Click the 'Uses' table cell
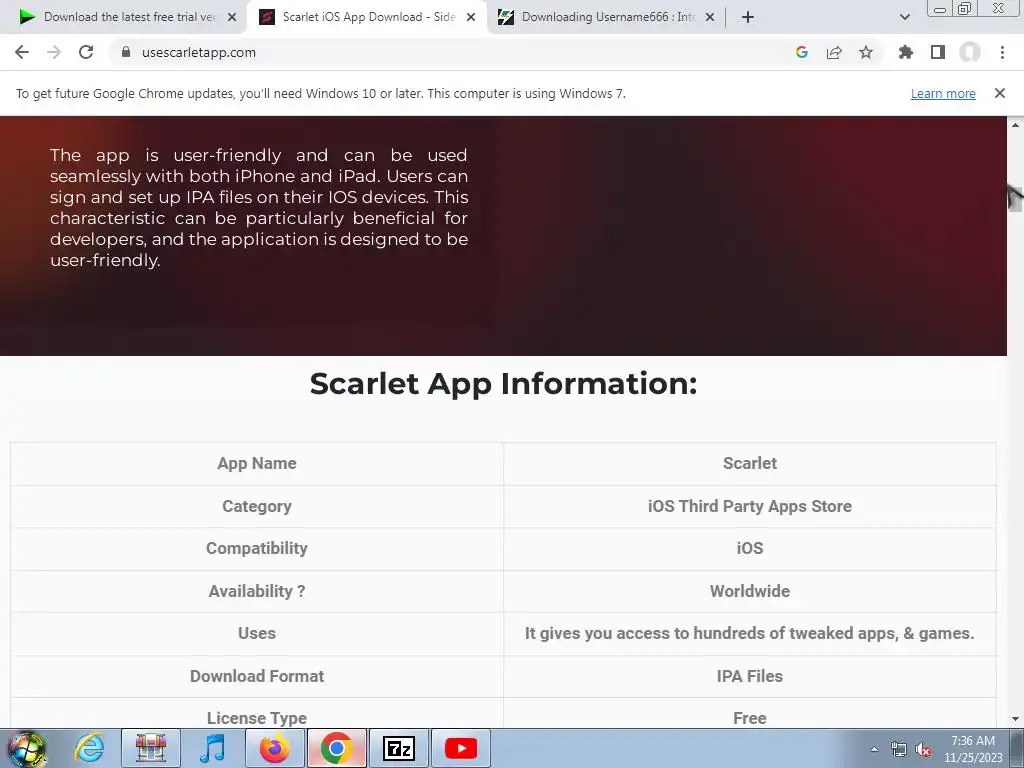 coord(257,633)
